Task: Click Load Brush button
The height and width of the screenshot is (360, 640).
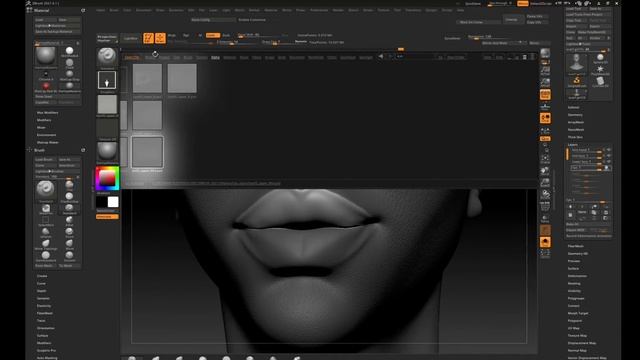Action: tap(45, 160)
